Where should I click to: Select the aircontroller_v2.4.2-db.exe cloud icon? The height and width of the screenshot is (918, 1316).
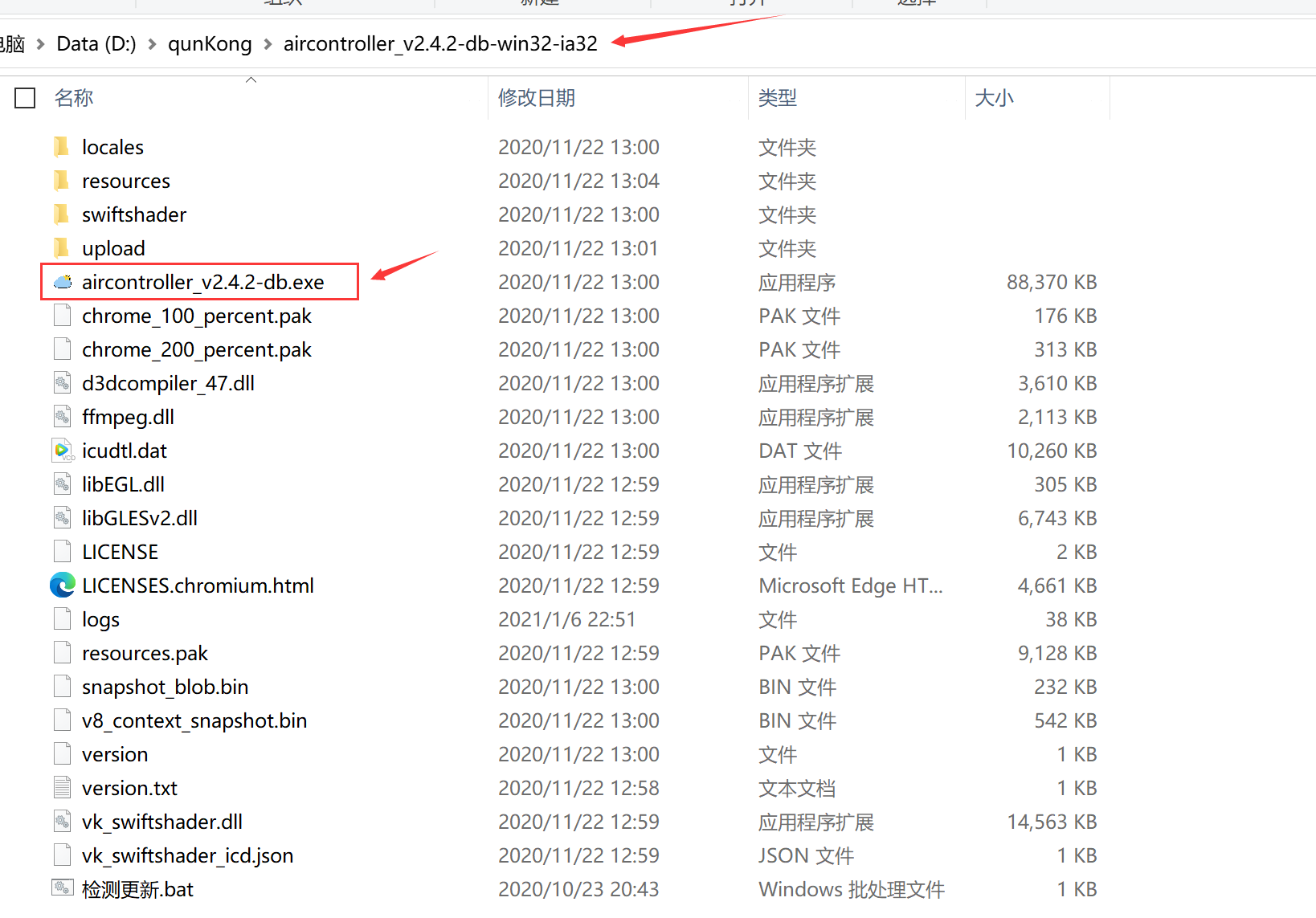click(x=63, y=282)
